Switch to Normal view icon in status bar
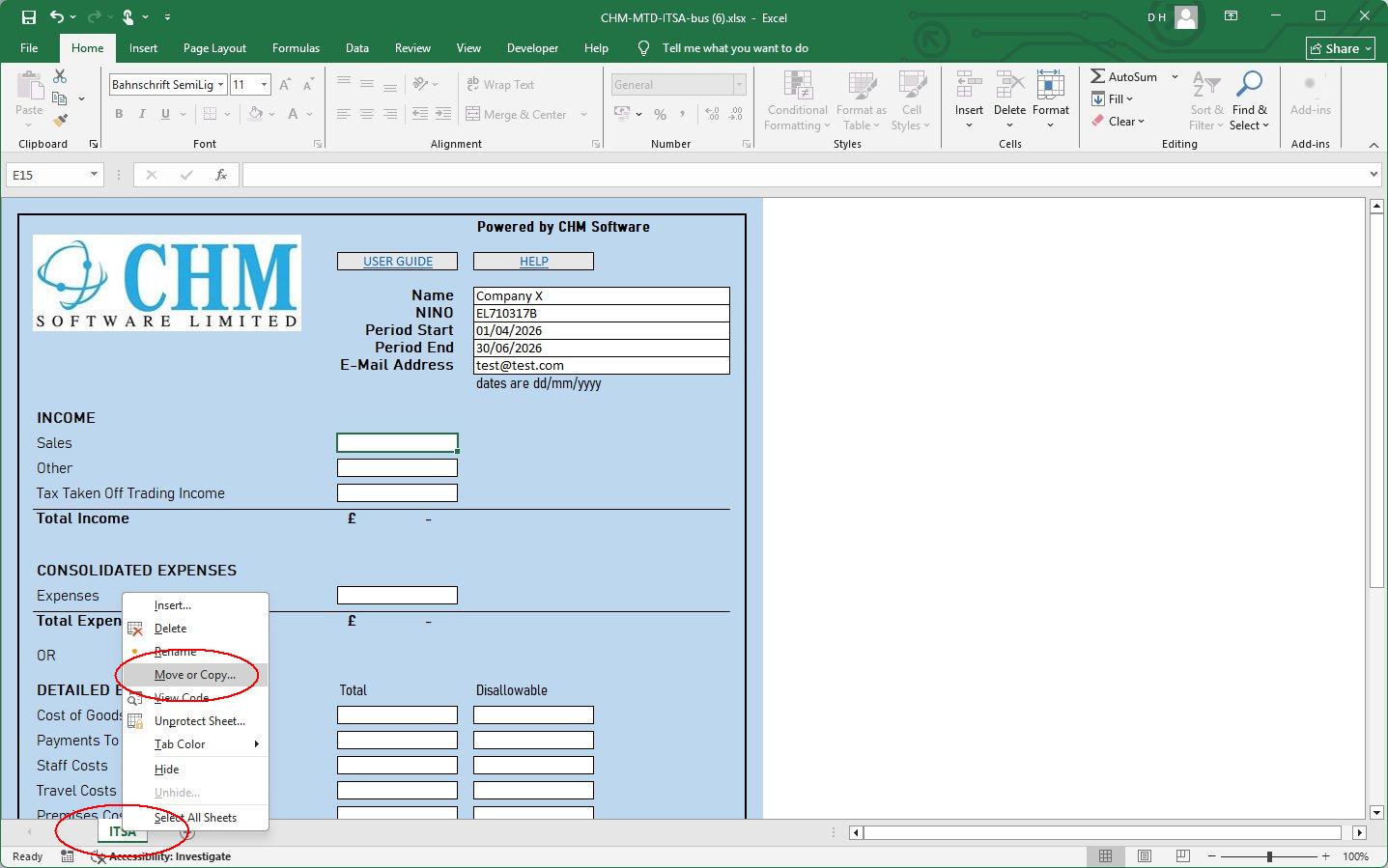Image resolution: width=1388 pixels, height=868 pixels. click(x=1106, y=856)
